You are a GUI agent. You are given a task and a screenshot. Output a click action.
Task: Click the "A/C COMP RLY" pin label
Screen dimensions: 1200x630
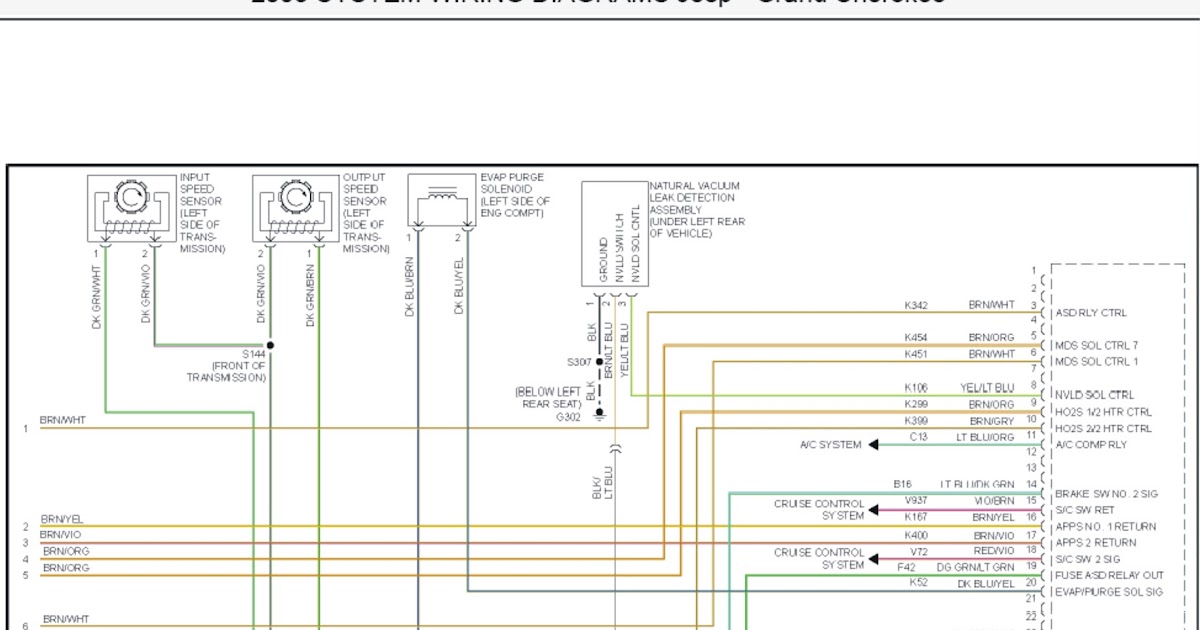(1091, 444)
